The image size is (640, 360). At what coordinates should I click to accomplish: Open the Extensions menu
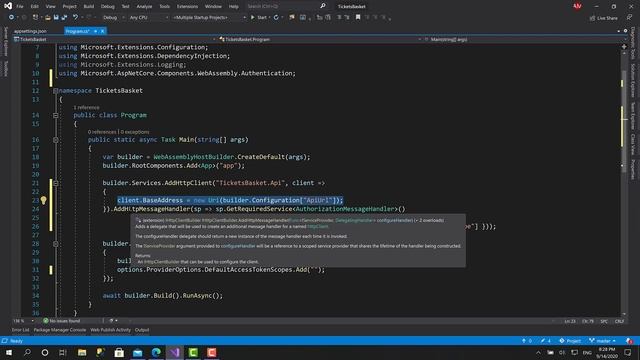click(x=187, y=7)
